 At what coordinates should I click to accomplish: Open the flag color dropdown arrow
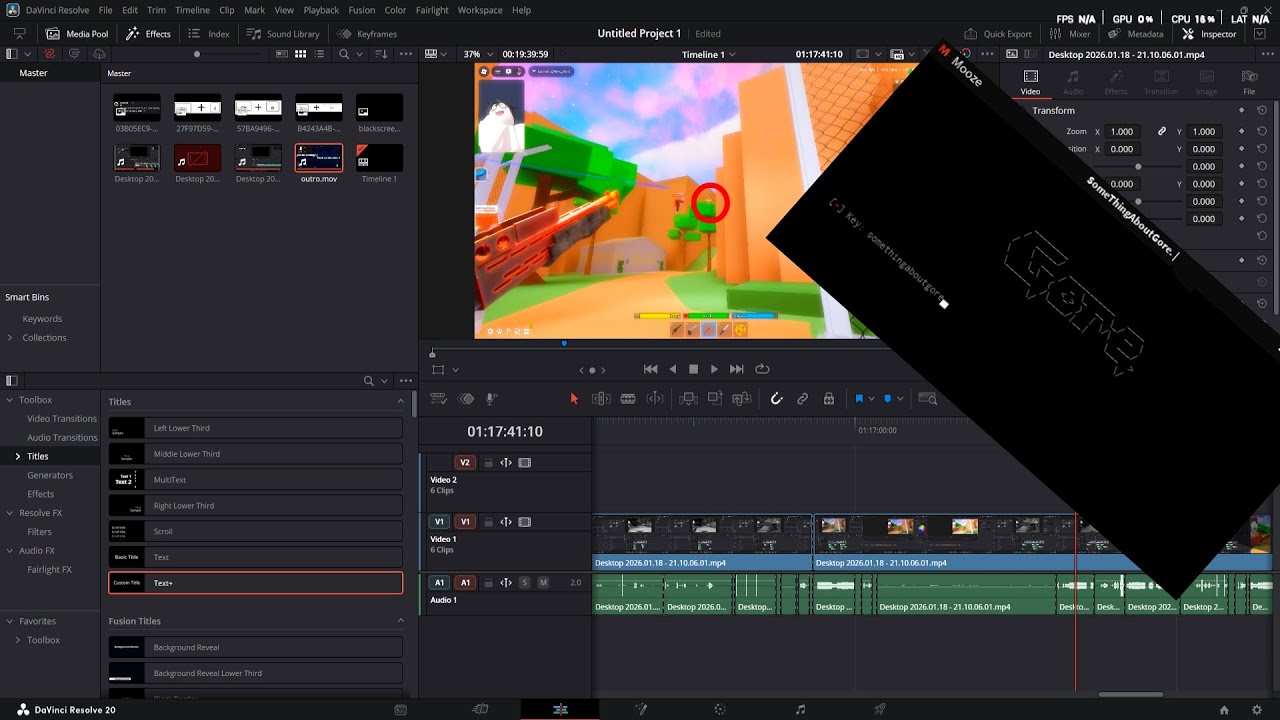pyautogui.click(x=871, y=399)
